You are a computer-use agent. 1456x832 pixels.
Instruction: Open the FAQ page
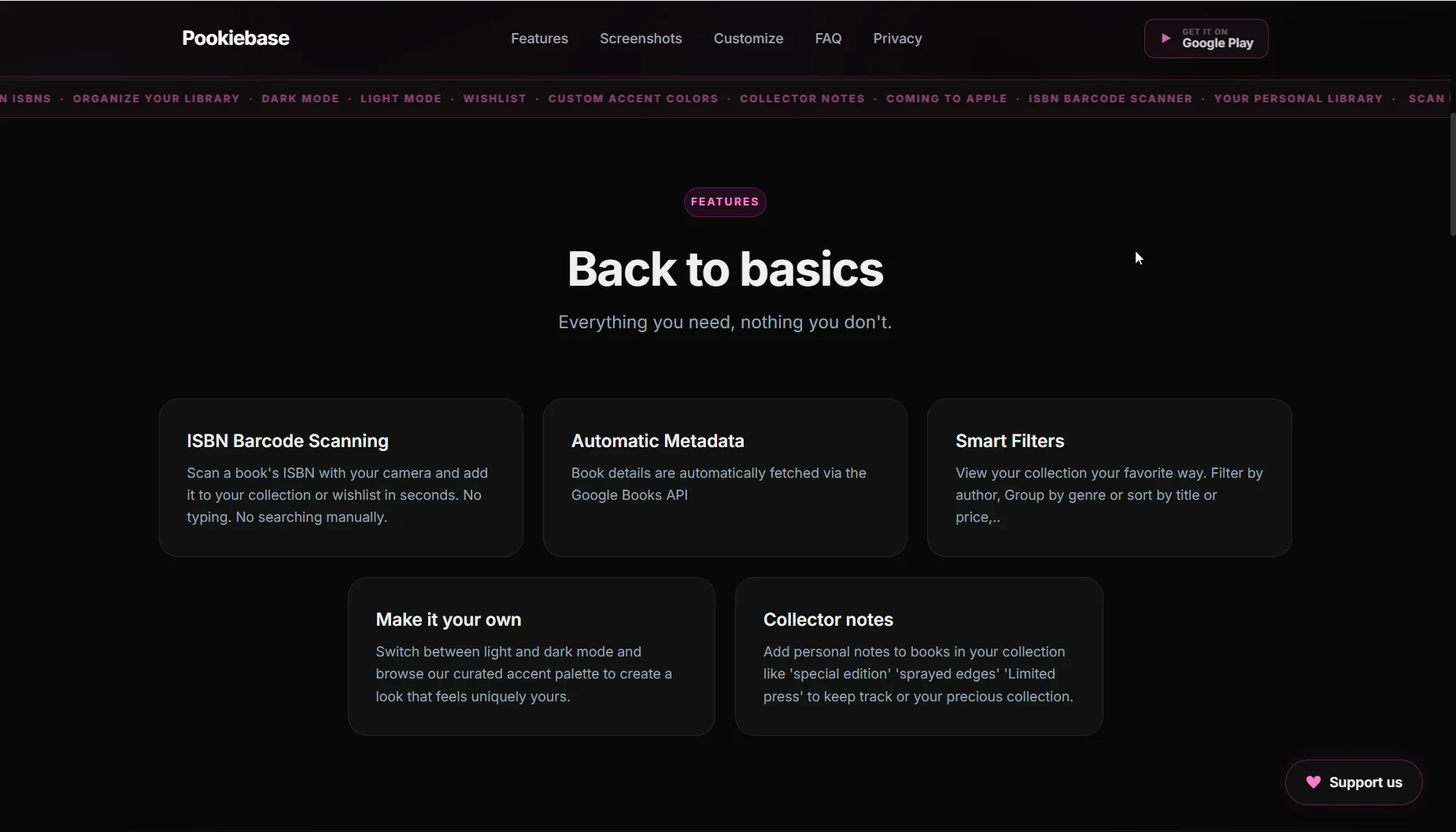click(x=829, y=38)
